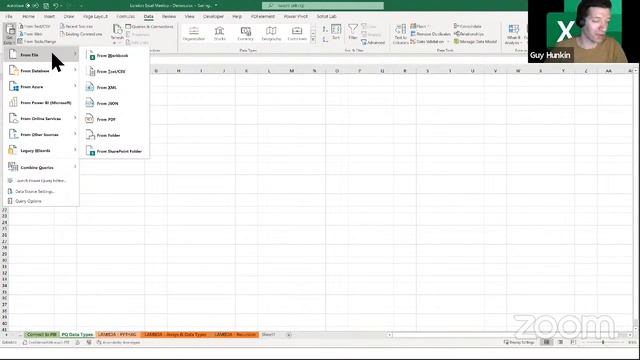This screenshot has width=640, height=360.
Task: Select From Text/CSV in submenu
Action: click(x=114, y=71)
